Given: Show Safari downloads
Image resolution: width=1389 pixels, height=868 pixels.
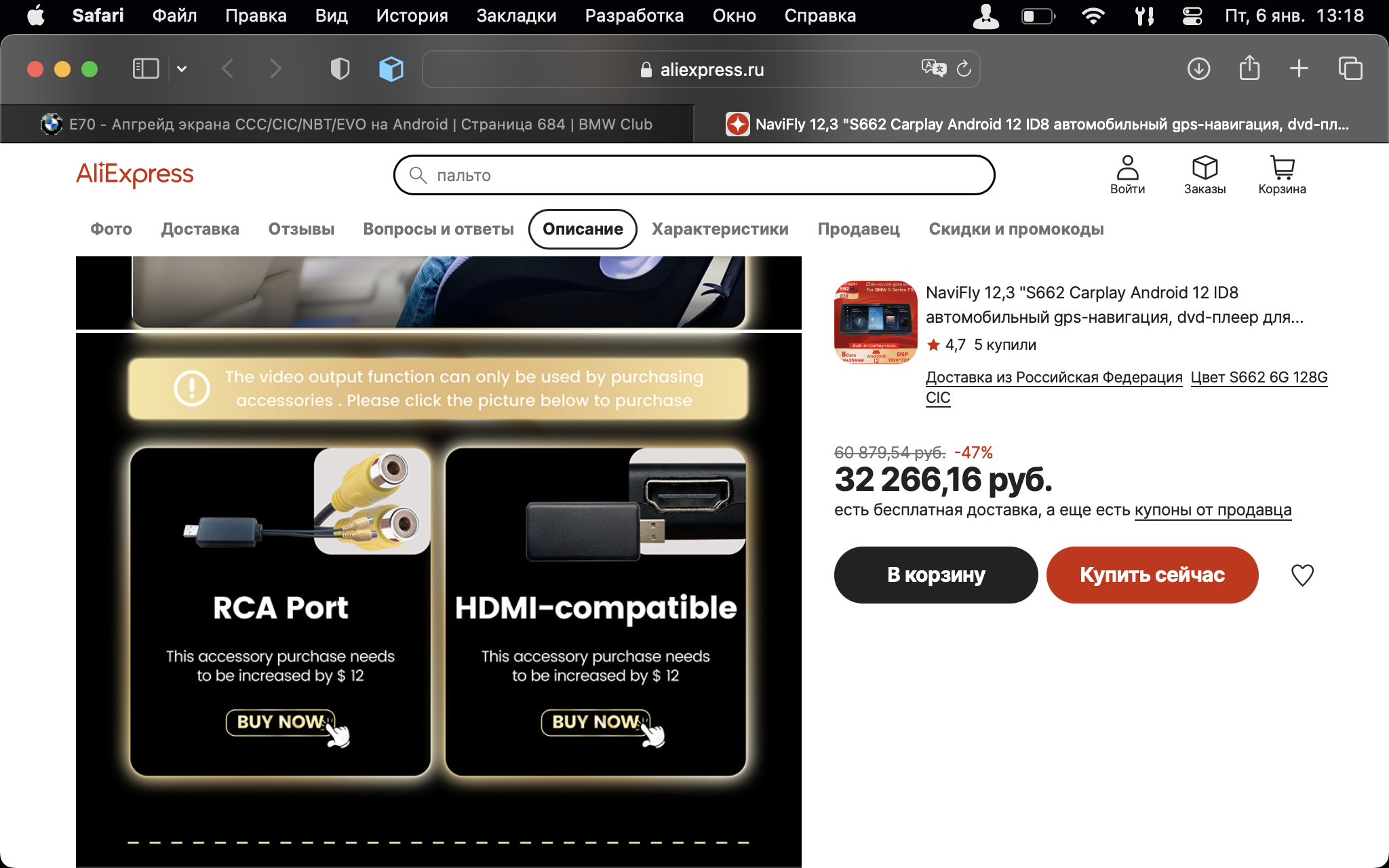Looking at the screenshot, I should pyautogui.click(x=1198, y=68).
